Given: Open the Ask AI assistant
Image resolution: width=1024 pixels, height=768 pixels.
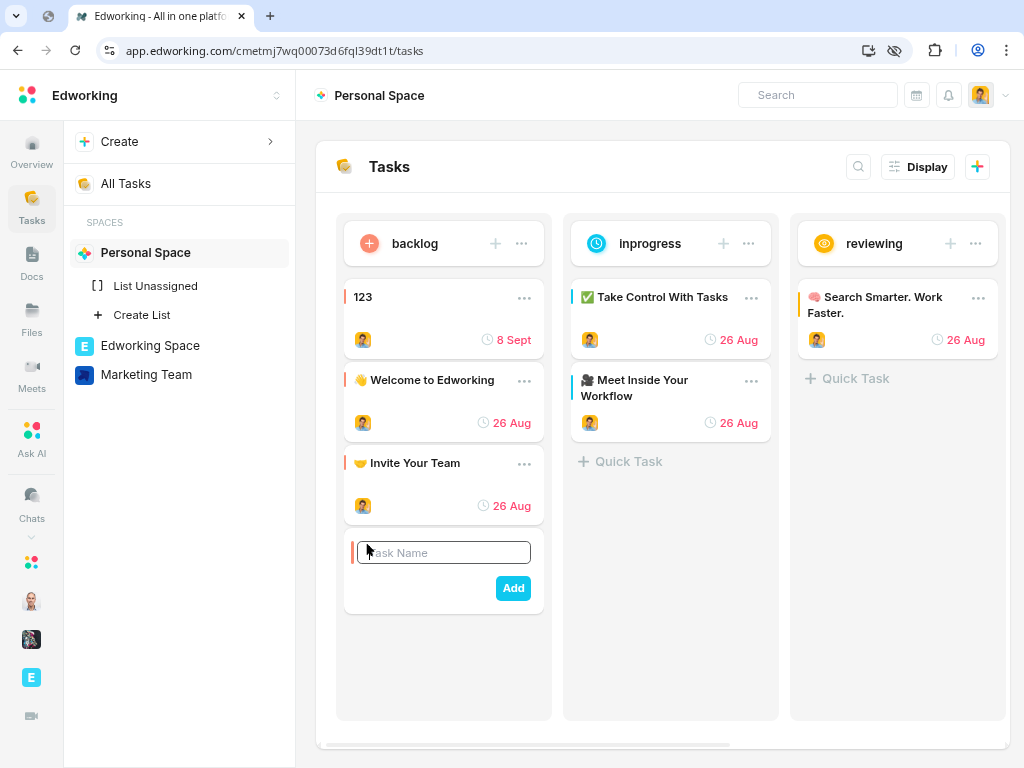Looking at the screenshot, I should (32, 439).
